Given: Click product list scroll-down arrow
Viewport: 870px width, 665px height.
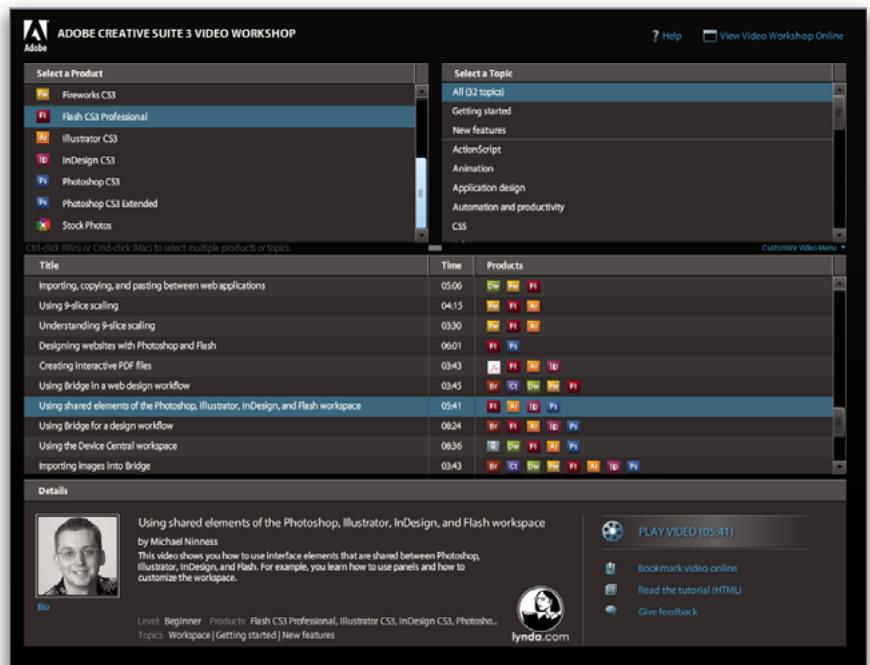Looking at the screenshot, I should click(x=422, y=235).
